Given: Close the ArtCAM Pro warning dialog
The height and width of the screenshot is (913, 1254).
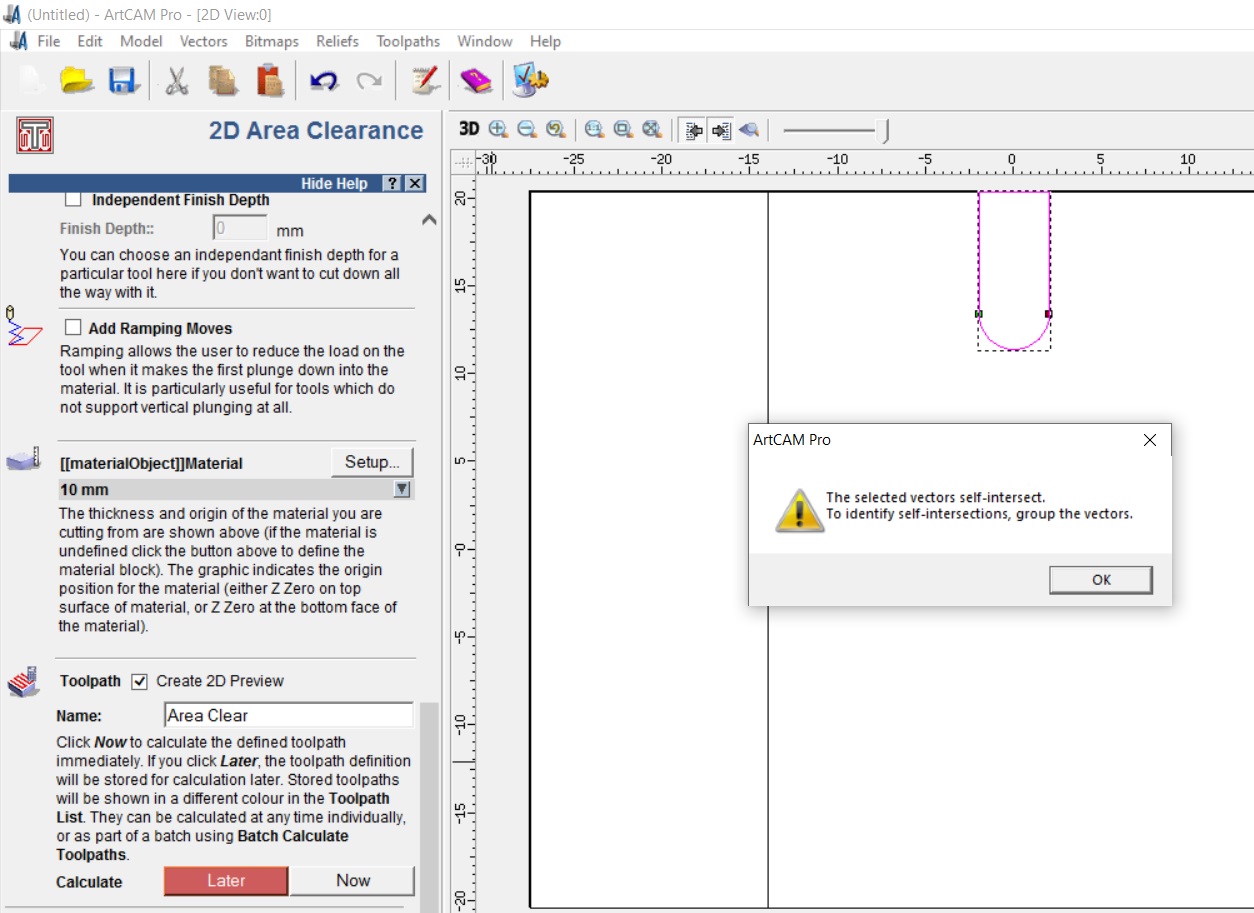Looking at the screenshot, I should tap(1149, 440).
